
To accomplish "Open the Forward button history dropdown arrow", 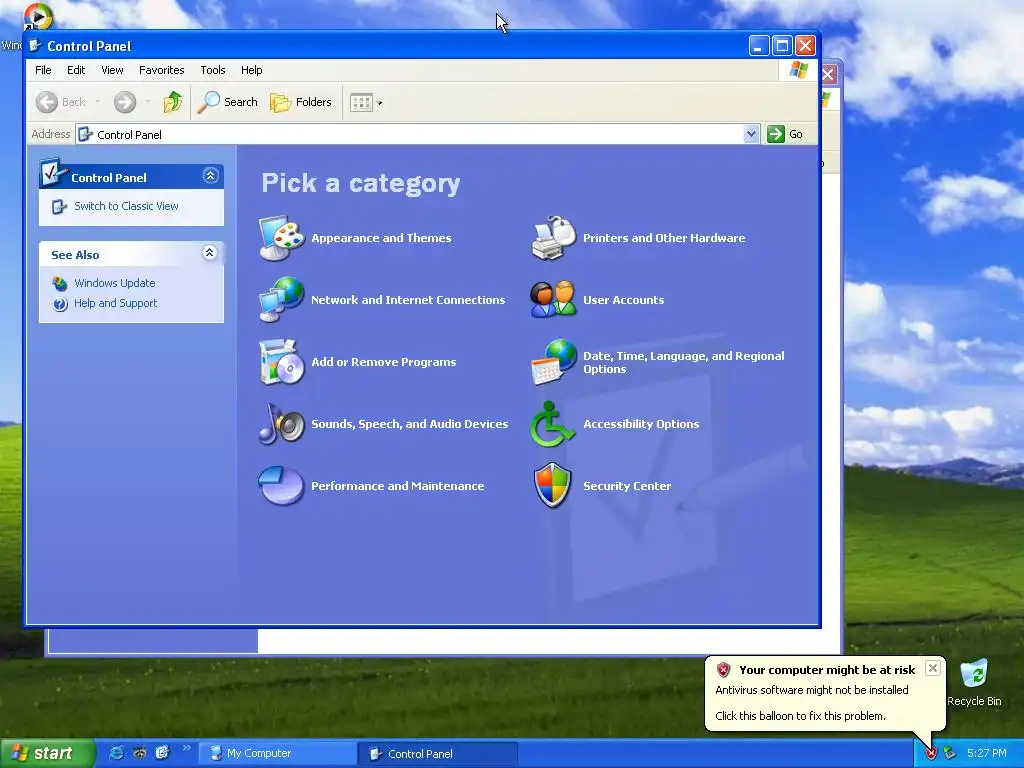I will tap(148, 102).
